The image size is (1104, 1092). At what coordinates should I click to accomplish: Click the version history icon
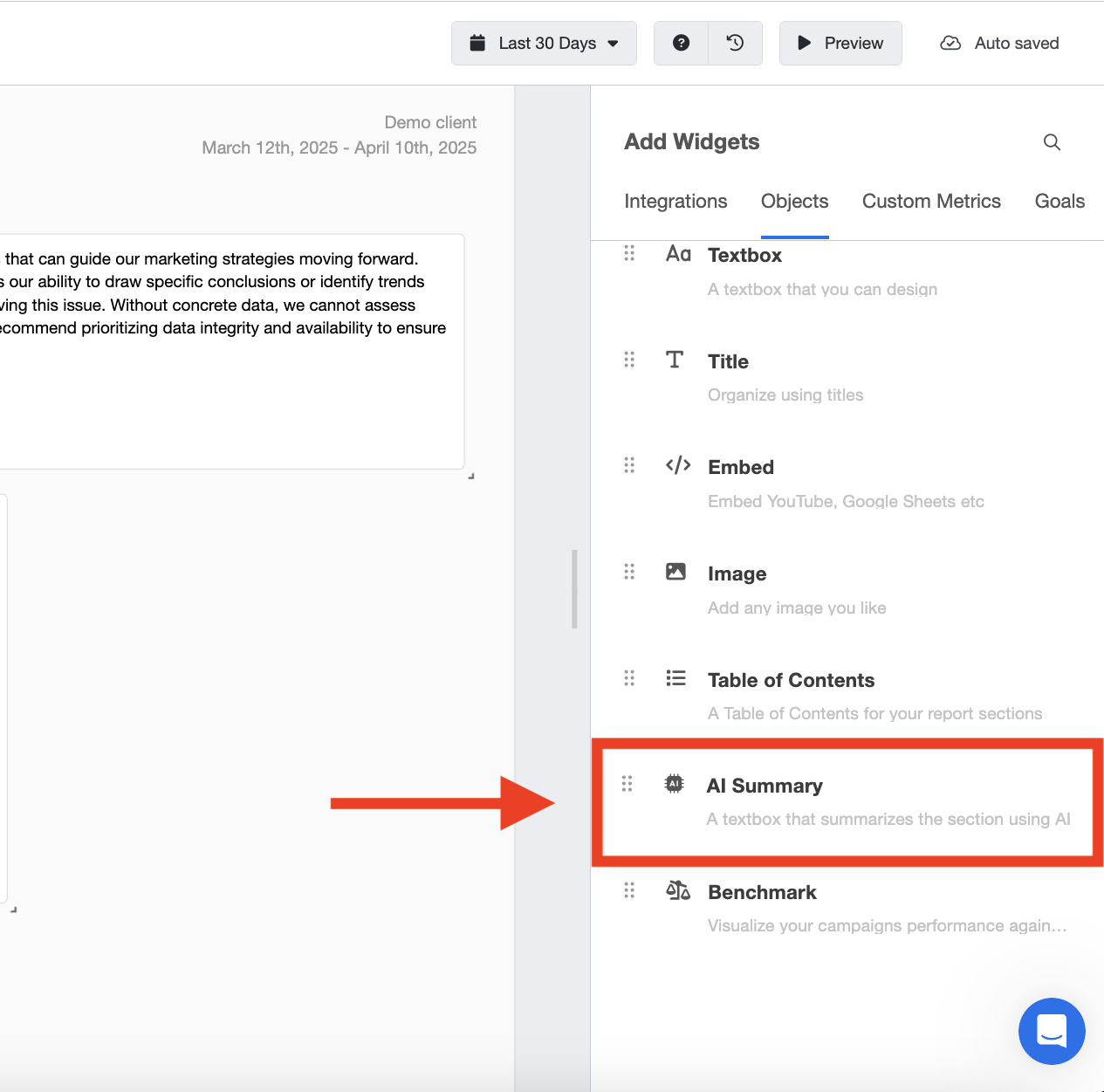[x=735, y=43]
